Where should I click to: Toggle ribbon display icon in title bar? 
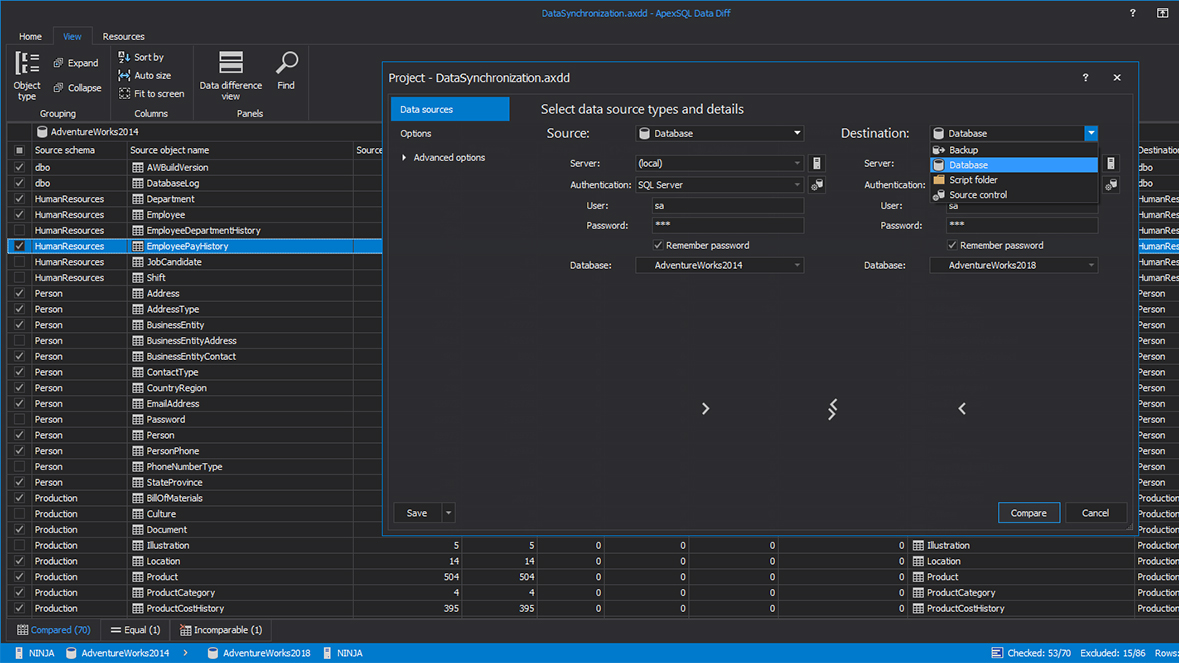click(1162, 13)
